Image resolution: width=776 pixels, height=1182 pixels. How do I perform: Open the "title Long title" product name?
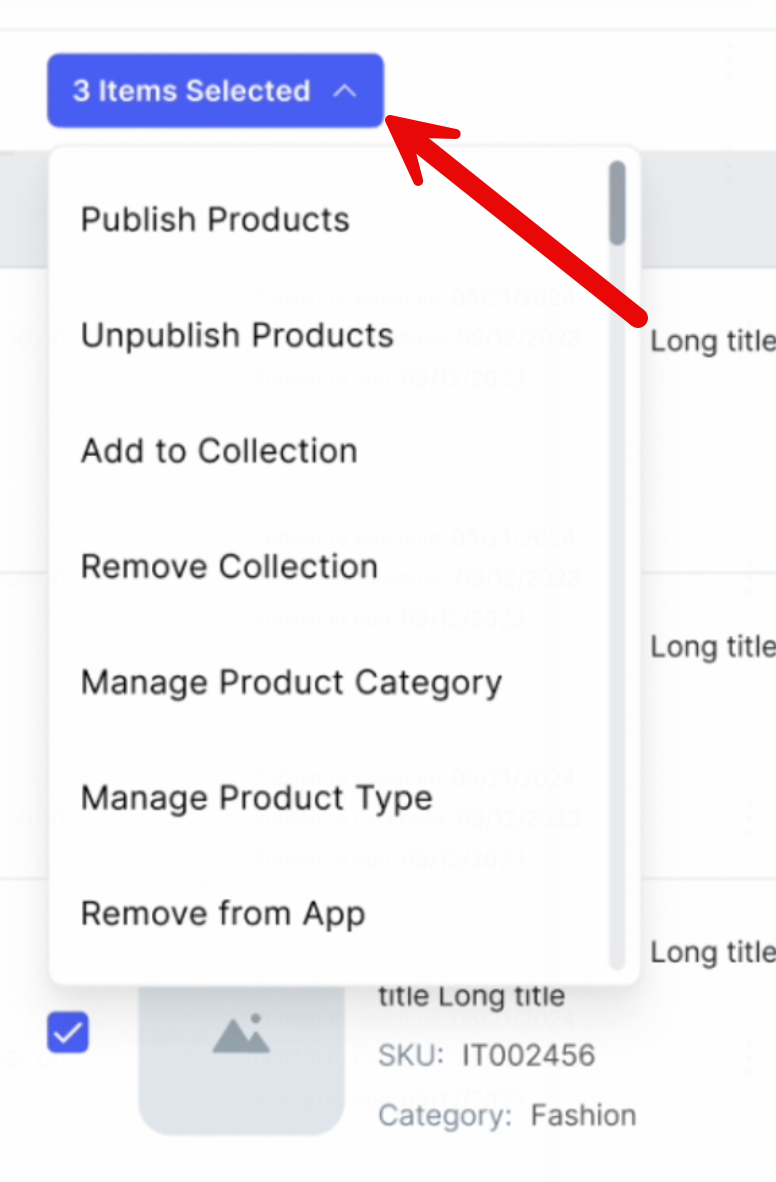472,996
